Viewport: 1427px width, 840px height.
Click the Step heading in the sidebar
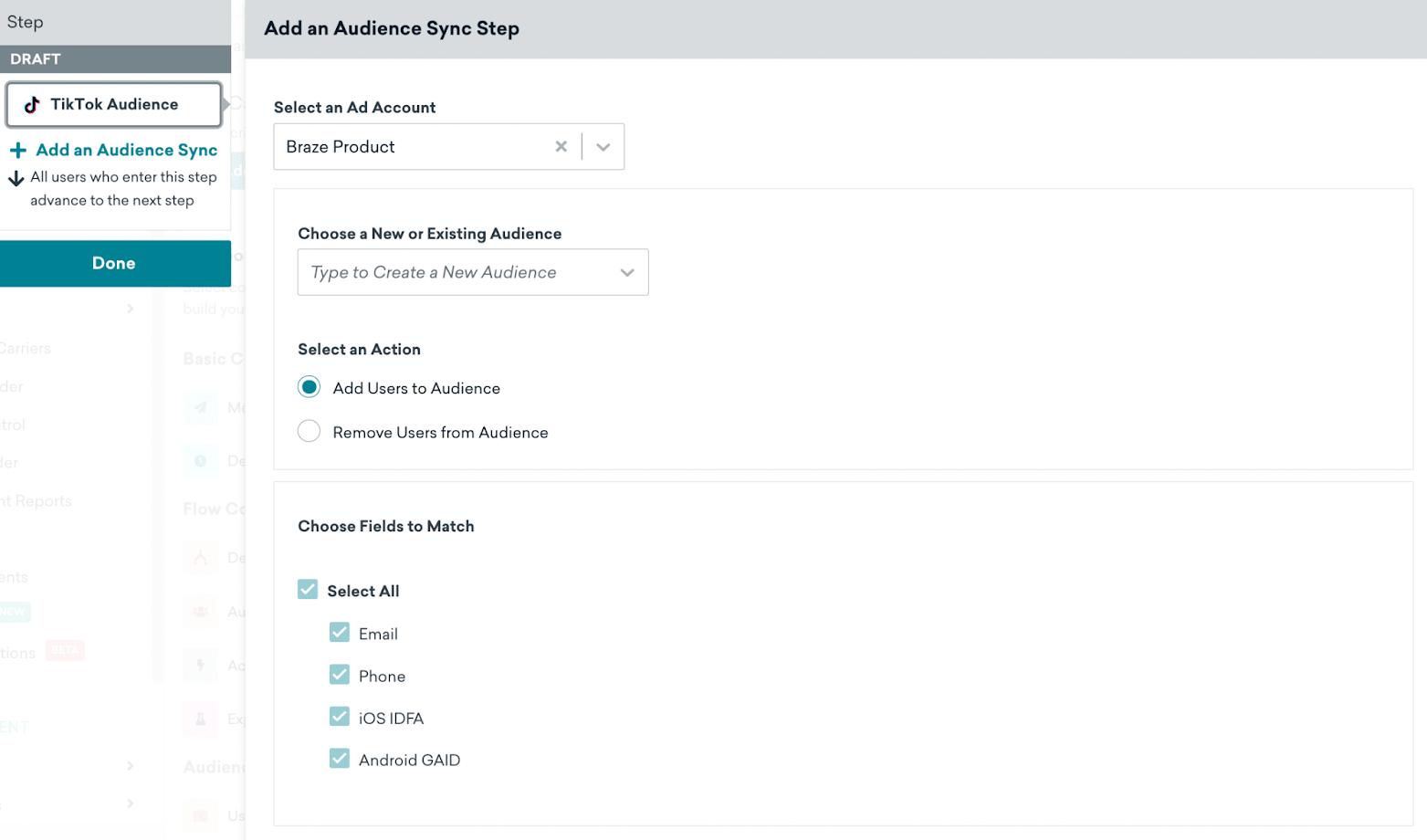[26, 22]
